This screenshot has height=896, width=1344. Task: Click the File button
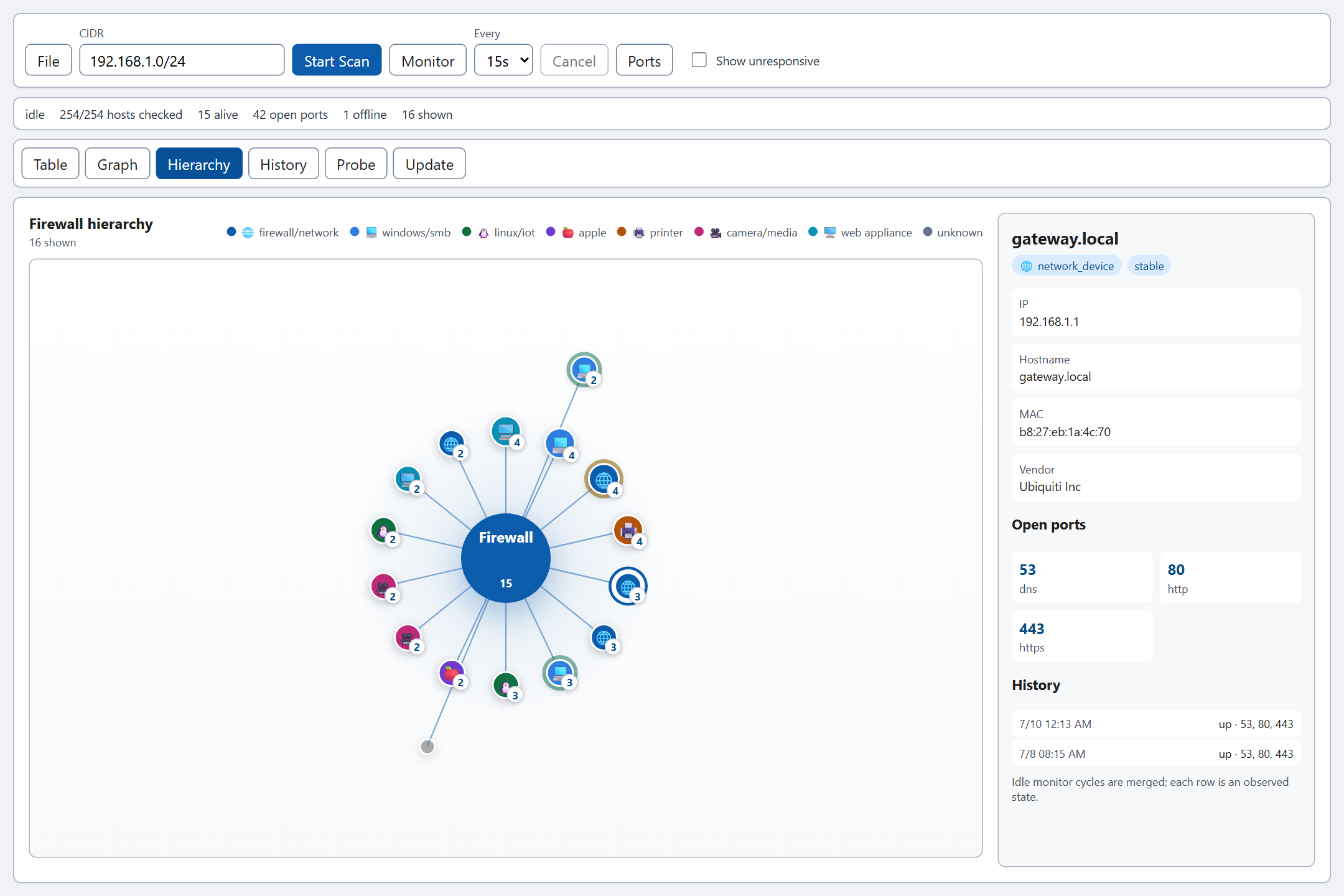(49, 60)
